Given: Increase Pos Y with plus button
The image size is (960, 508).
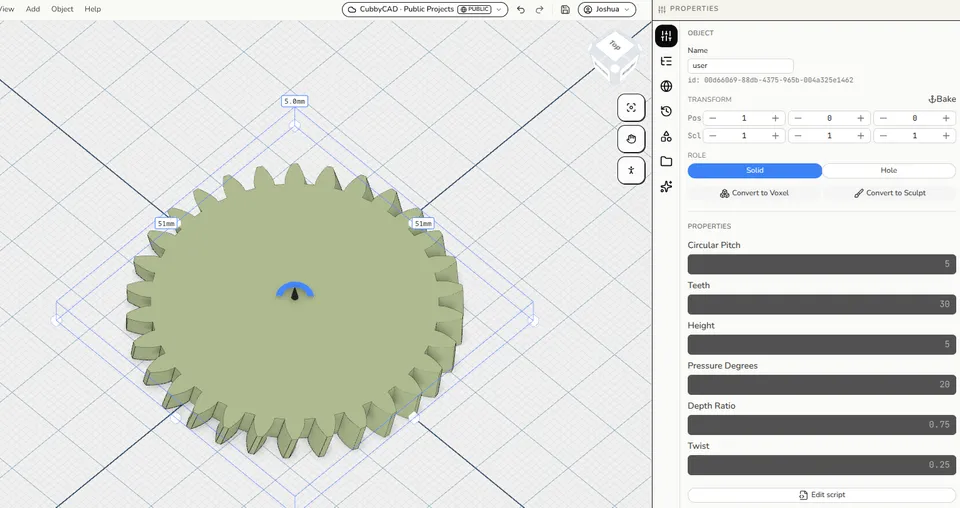Looking at the screenshot, I should coord(861,118).
